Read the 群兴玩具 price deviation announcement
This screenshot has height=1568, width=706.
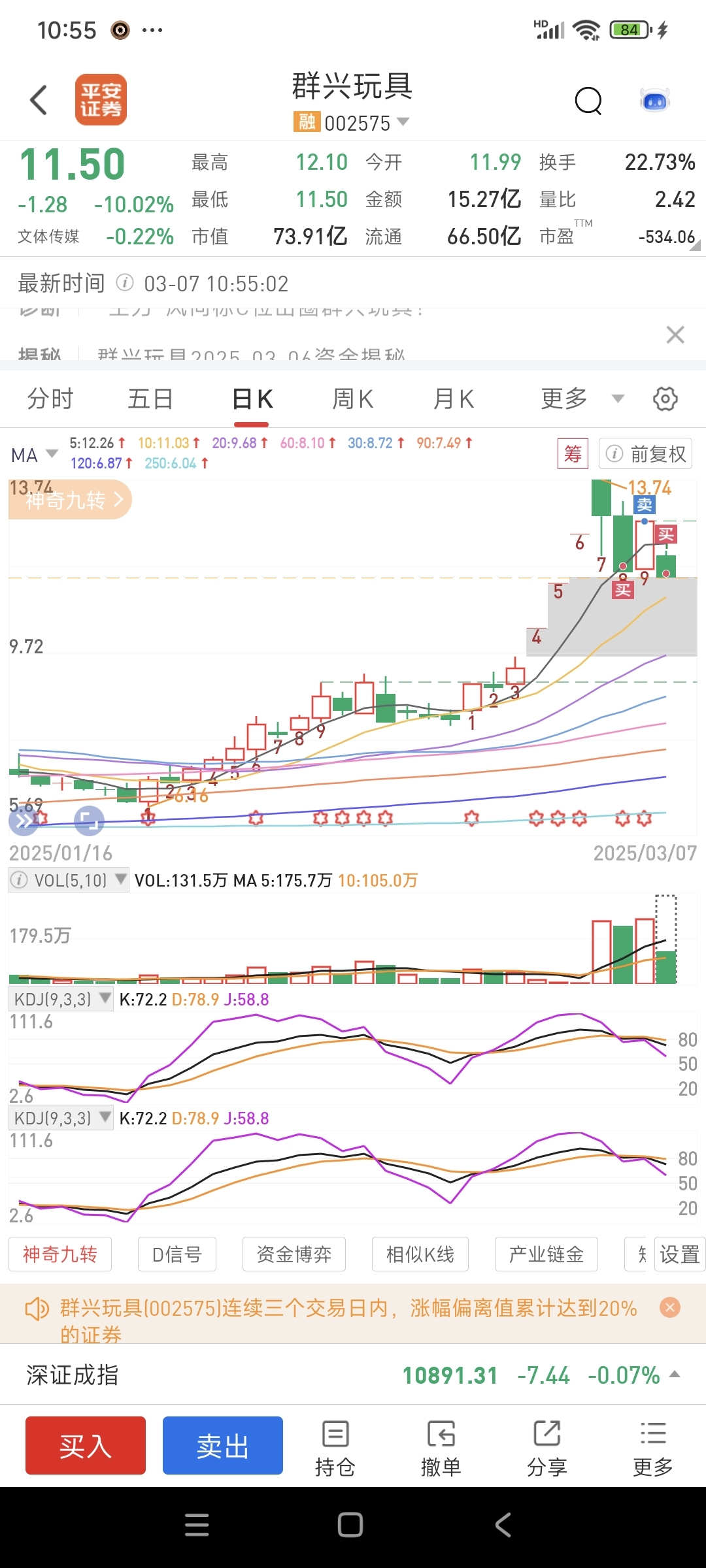[348, 1320]
